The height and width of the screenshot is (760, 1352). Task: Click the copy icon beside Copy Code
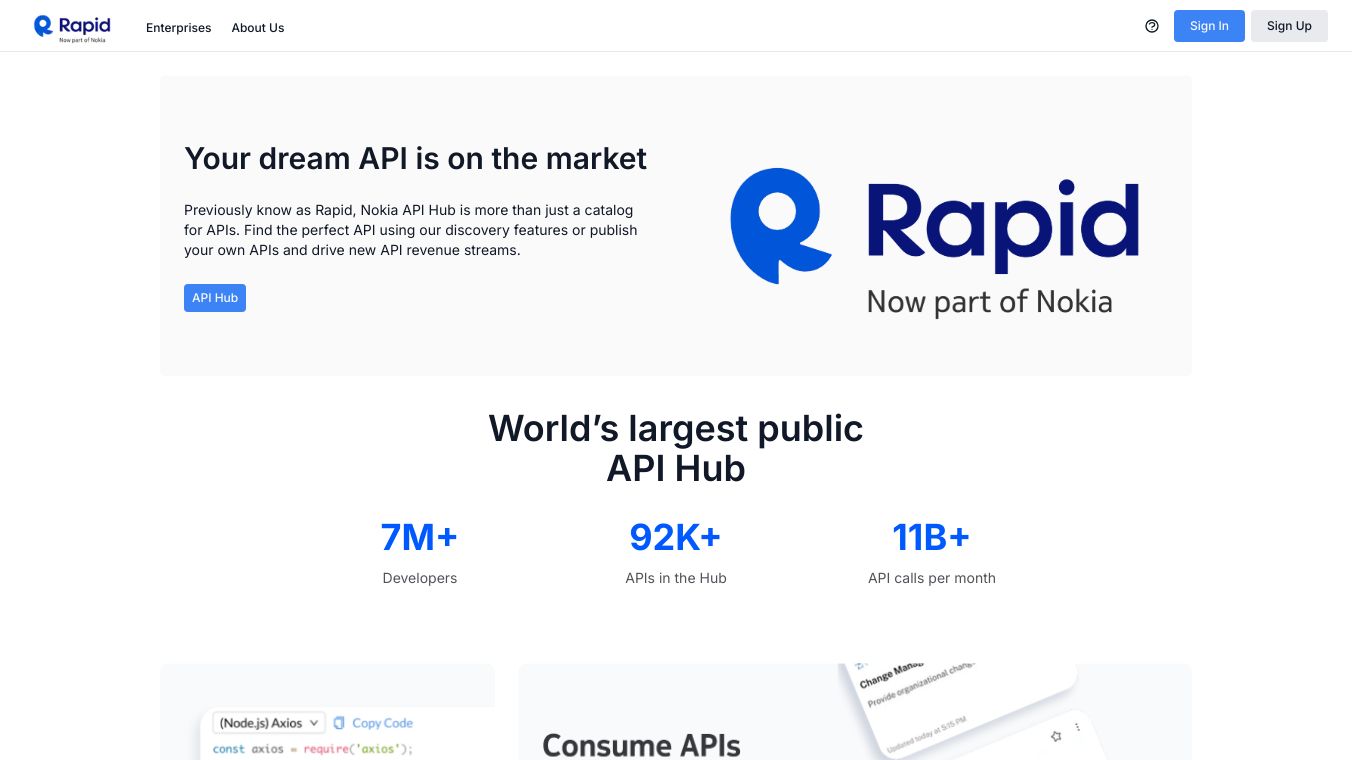(x=339, y=723)
